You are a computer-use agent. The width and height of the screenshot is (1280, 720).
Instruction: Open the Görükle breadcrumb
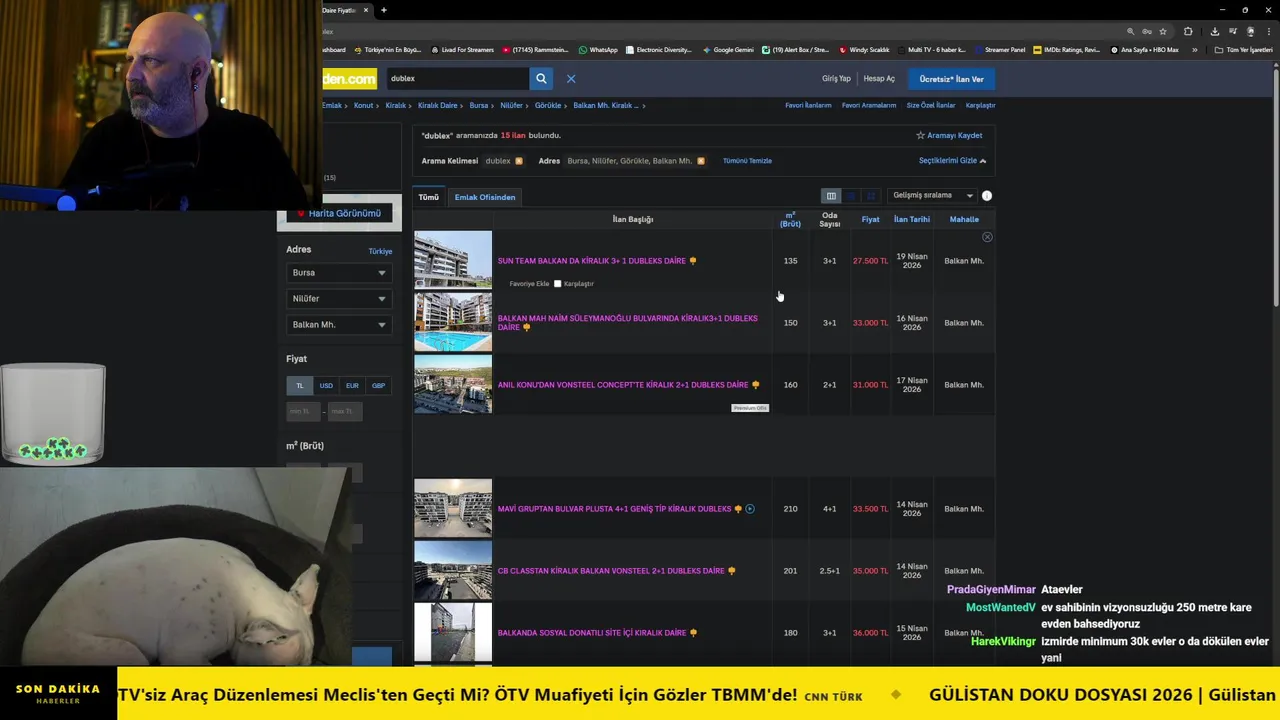tap(548, 105)
